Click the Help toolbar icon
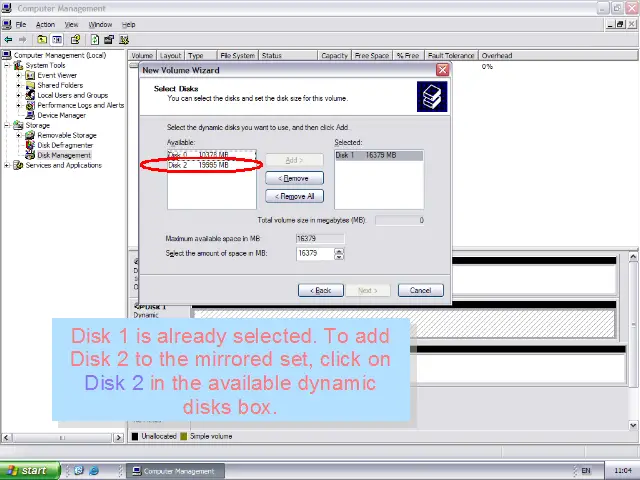Viewport: 640px width, 480px height. [x=75, y=40]
